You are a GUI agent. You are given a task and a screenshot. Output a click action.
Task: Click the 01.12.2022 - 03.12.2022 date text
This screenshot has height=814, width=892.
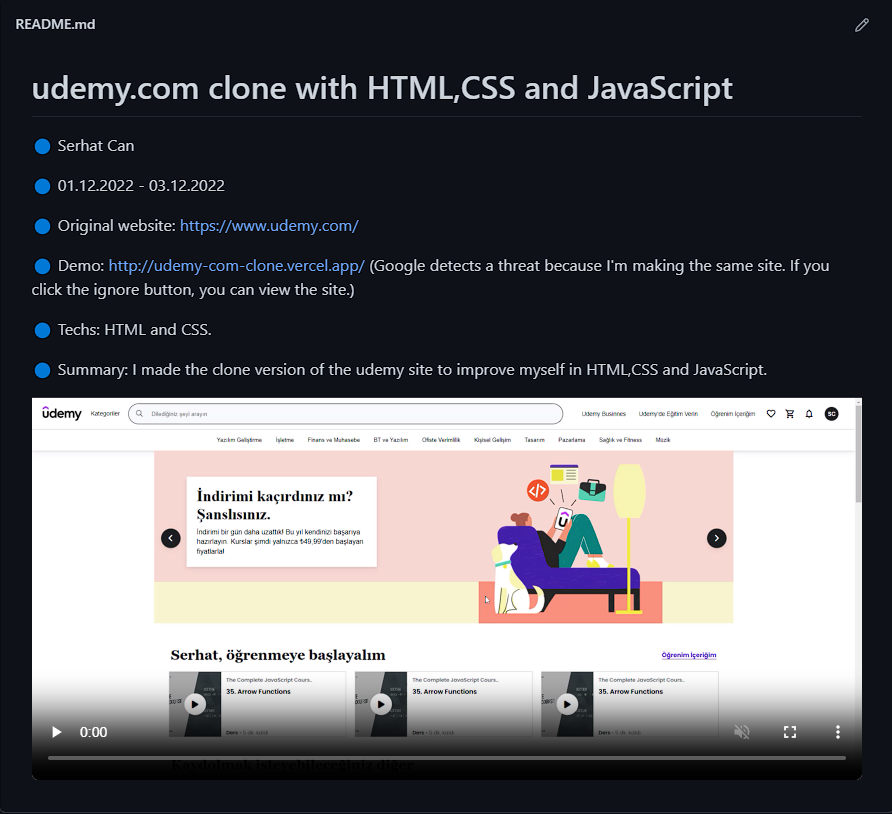click(141, 186)
